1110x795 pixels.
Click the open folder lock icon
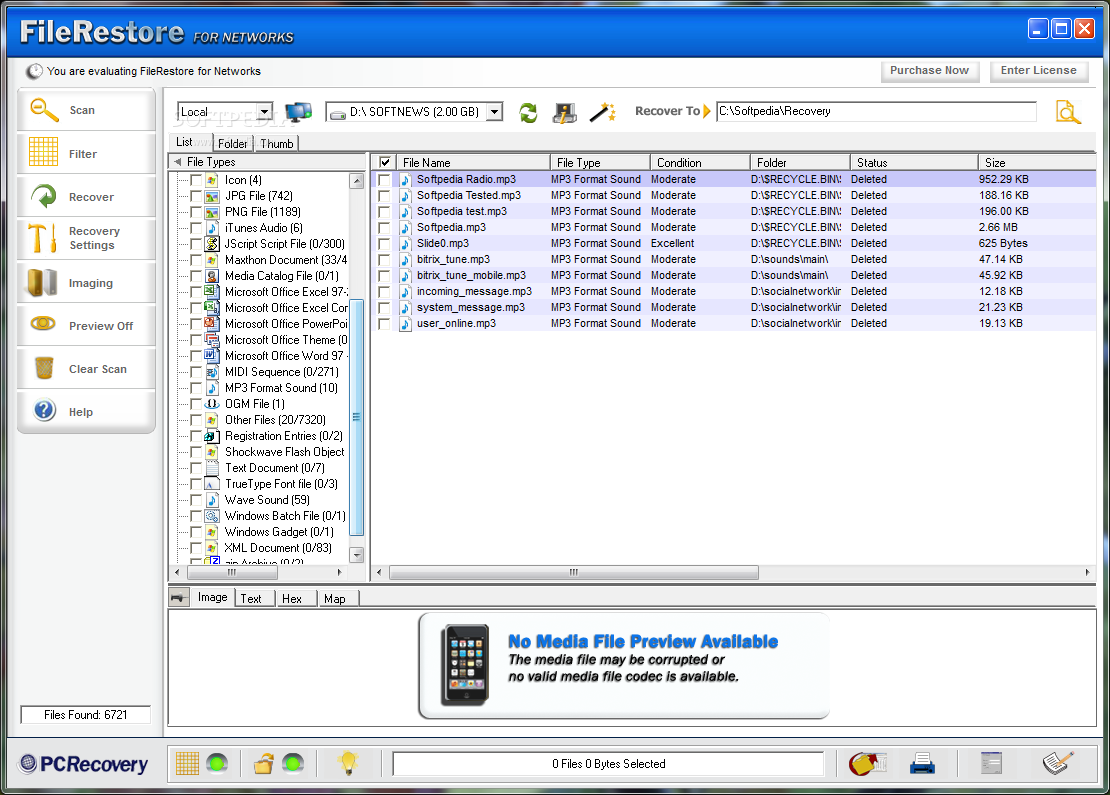pyautogui.click(x=263, y=763)
